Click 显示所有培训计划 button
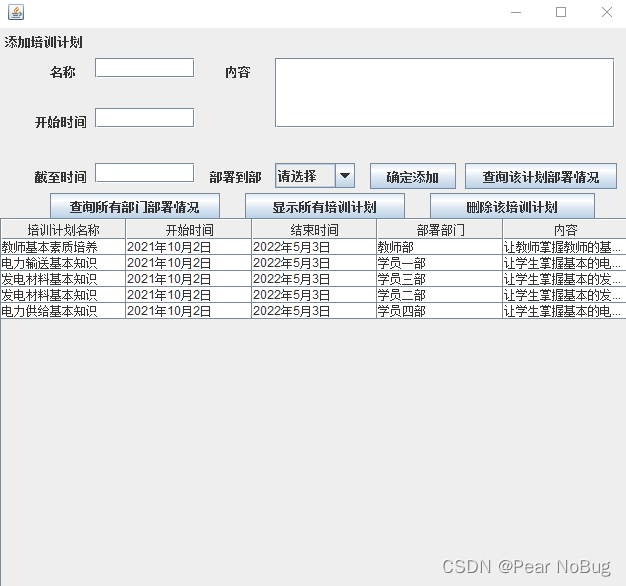626x586 pixels. click(x=325, y=206)
